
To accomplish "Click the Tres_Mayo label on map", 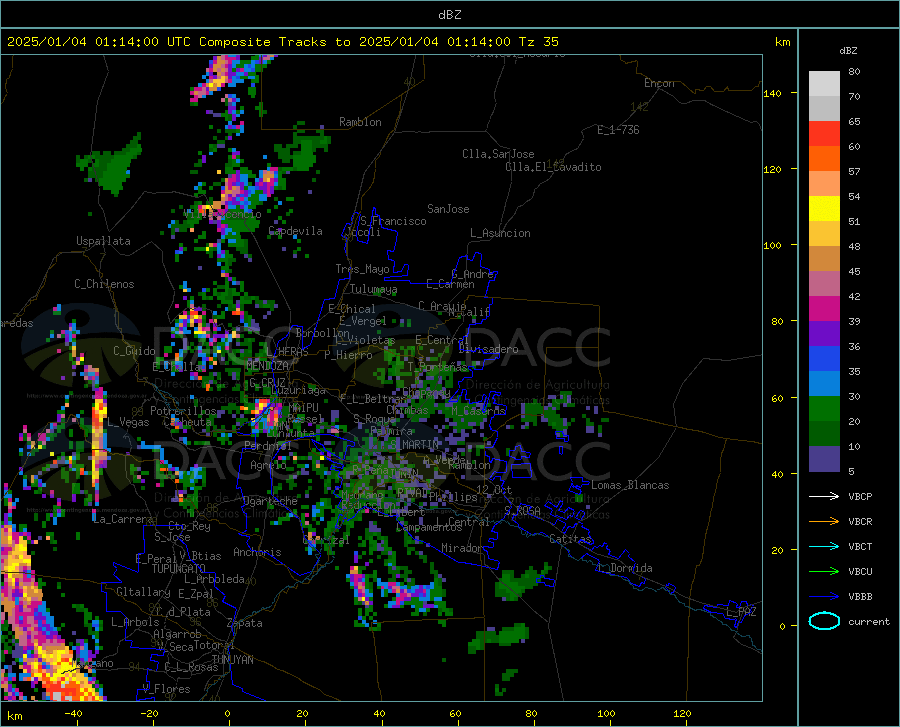I will 362,269.
